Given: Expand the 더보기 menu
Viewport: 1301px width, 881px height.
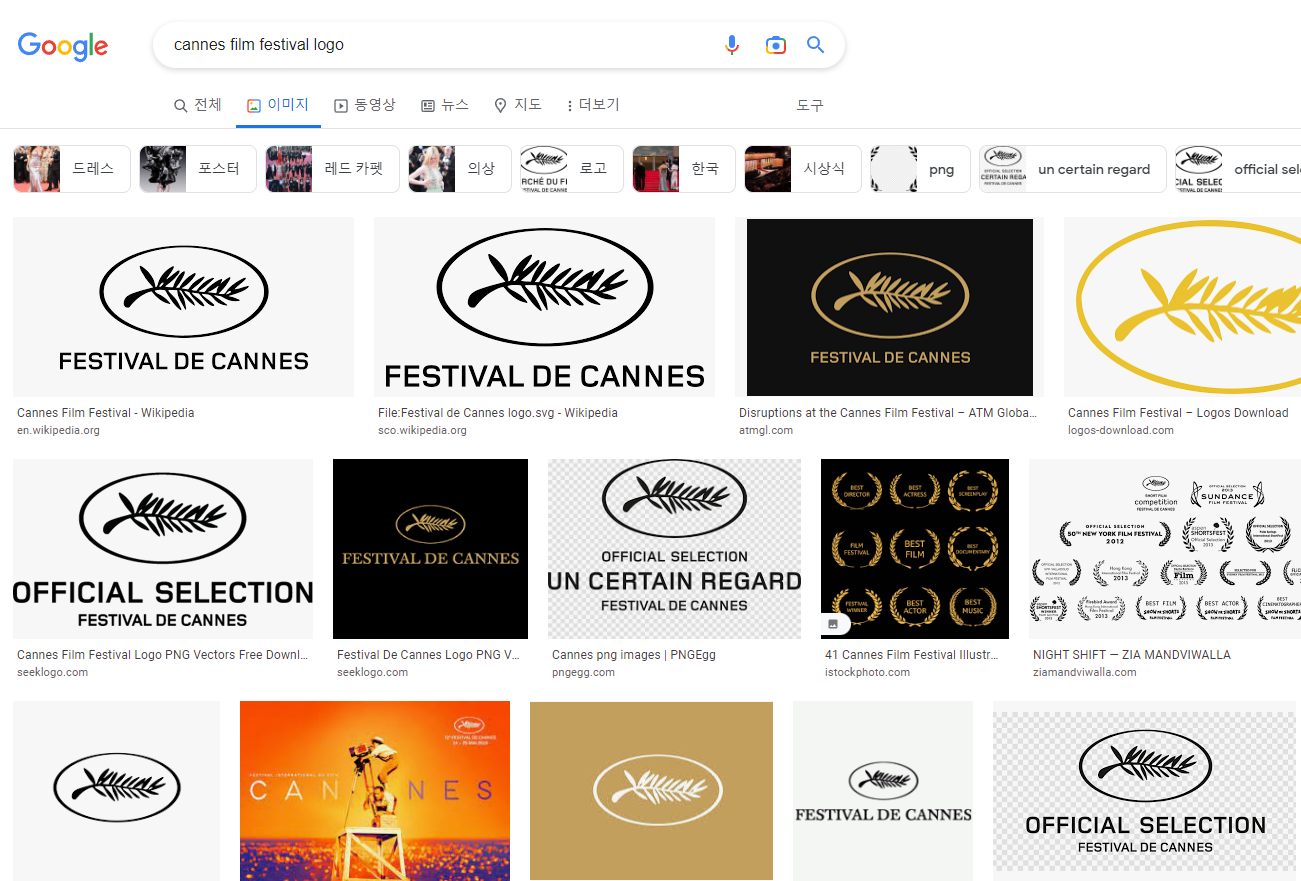Looking at the screenshot, I should tap(593, 105).
